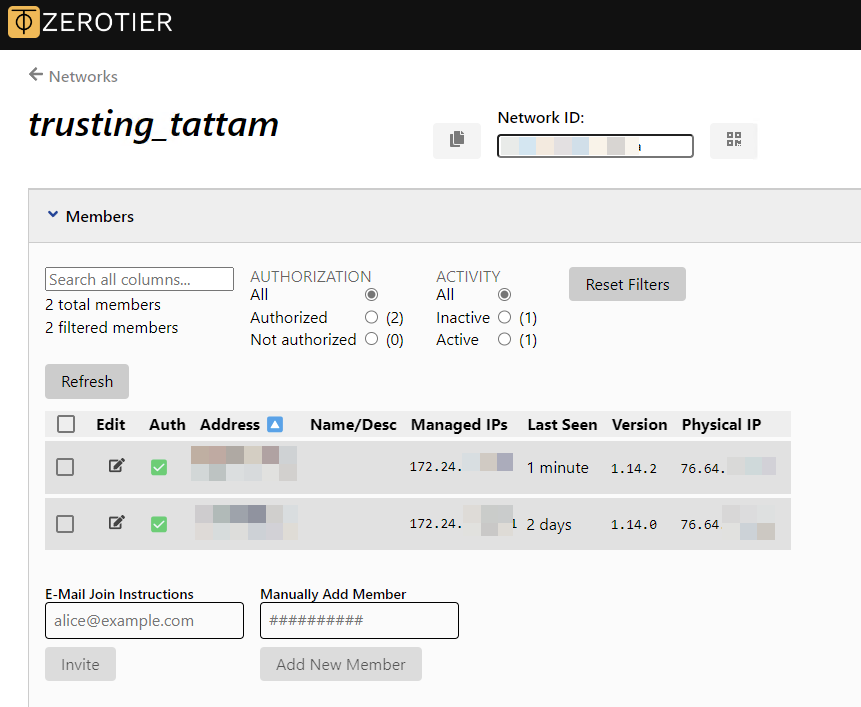The image size is (861, 707).
Task: Select the All authorization filter
Action: tap(370, 294)
